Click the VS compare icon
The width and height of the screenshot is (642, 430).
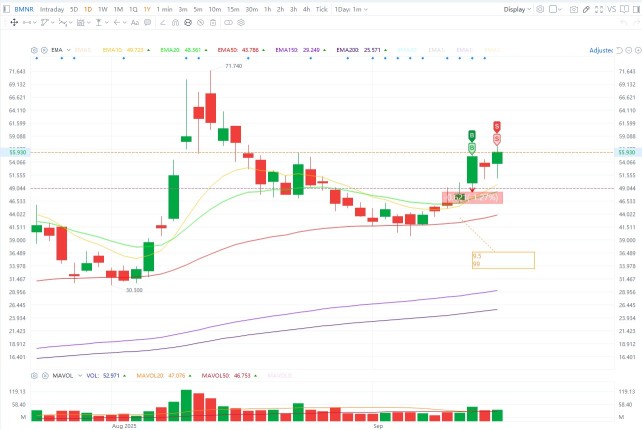(x=612, y=9)
